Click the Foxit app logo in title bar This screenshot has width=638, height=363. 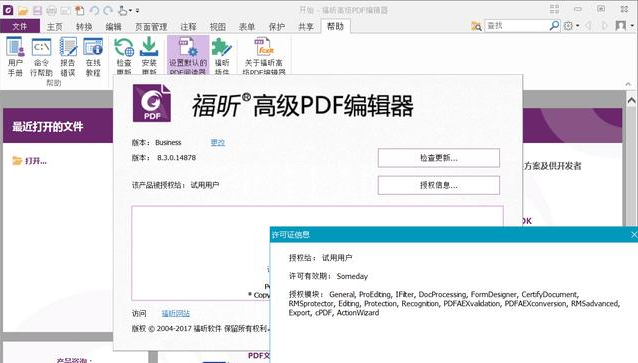pyautogui.click(x=8, y=10)
